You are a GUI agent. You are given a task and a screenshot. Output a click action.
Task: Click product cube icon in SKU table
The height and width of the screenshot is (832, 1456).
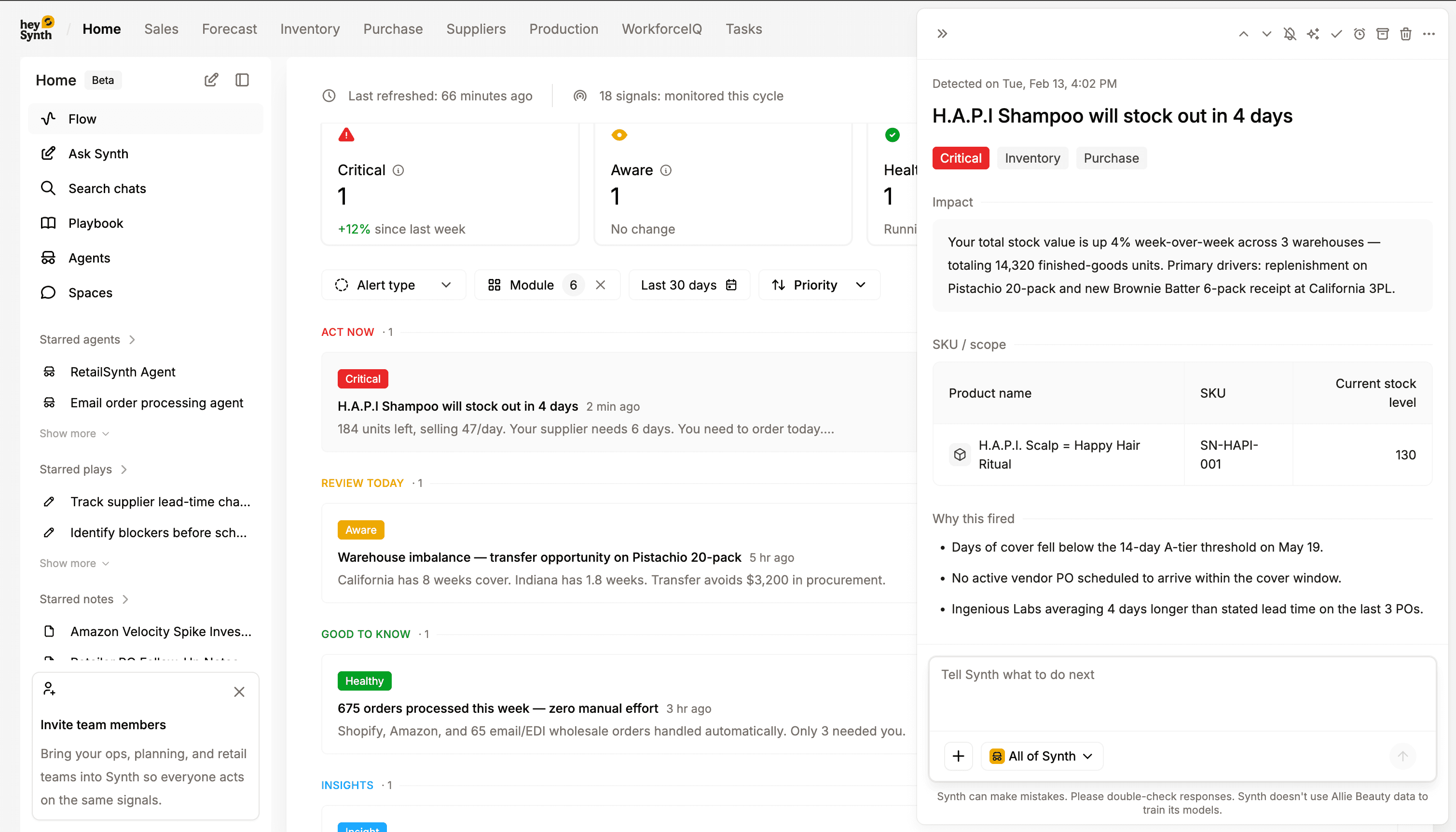[x=960, y=454]
